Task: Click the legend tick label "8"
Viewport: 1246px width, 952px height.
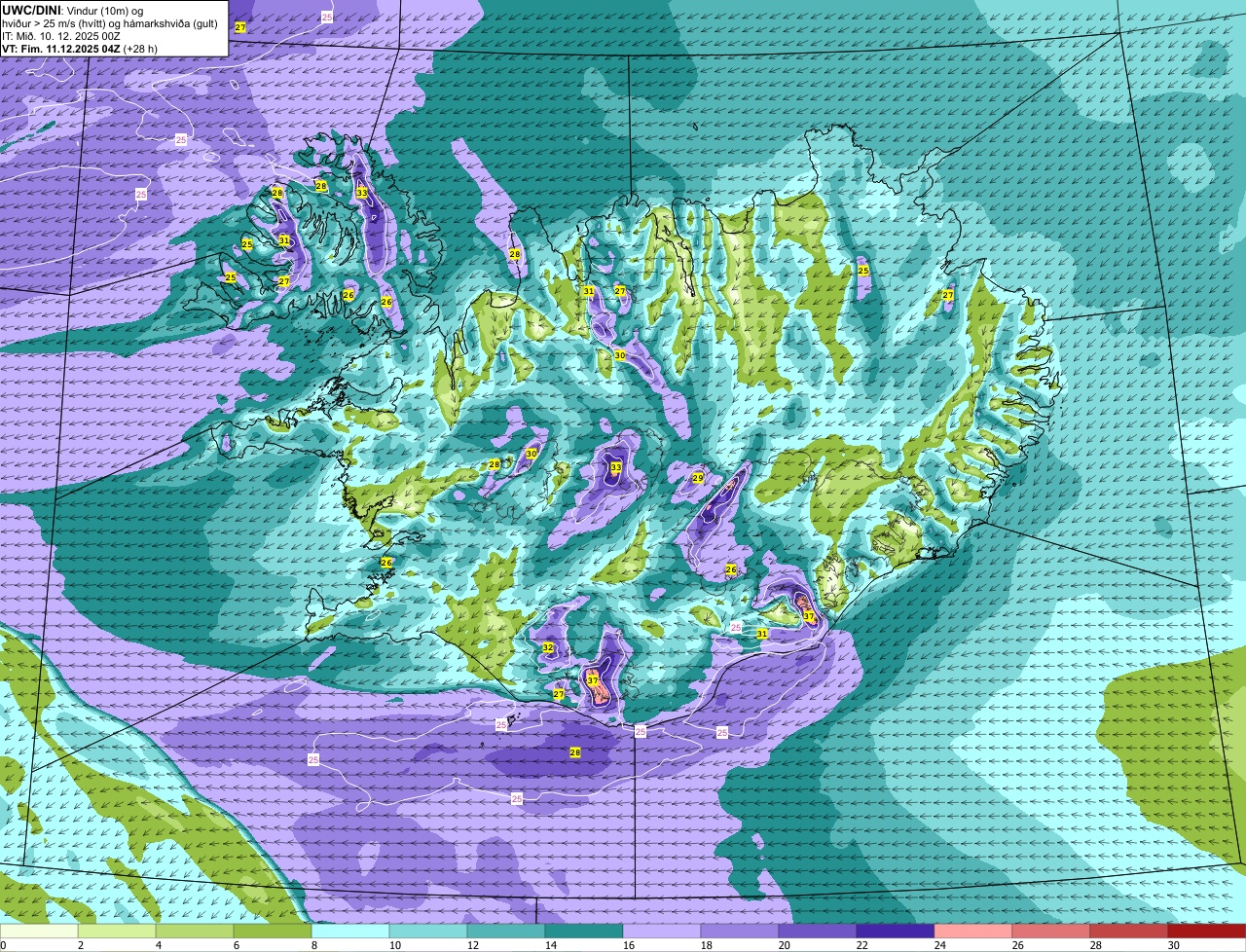Action: (x=313, y=945)
